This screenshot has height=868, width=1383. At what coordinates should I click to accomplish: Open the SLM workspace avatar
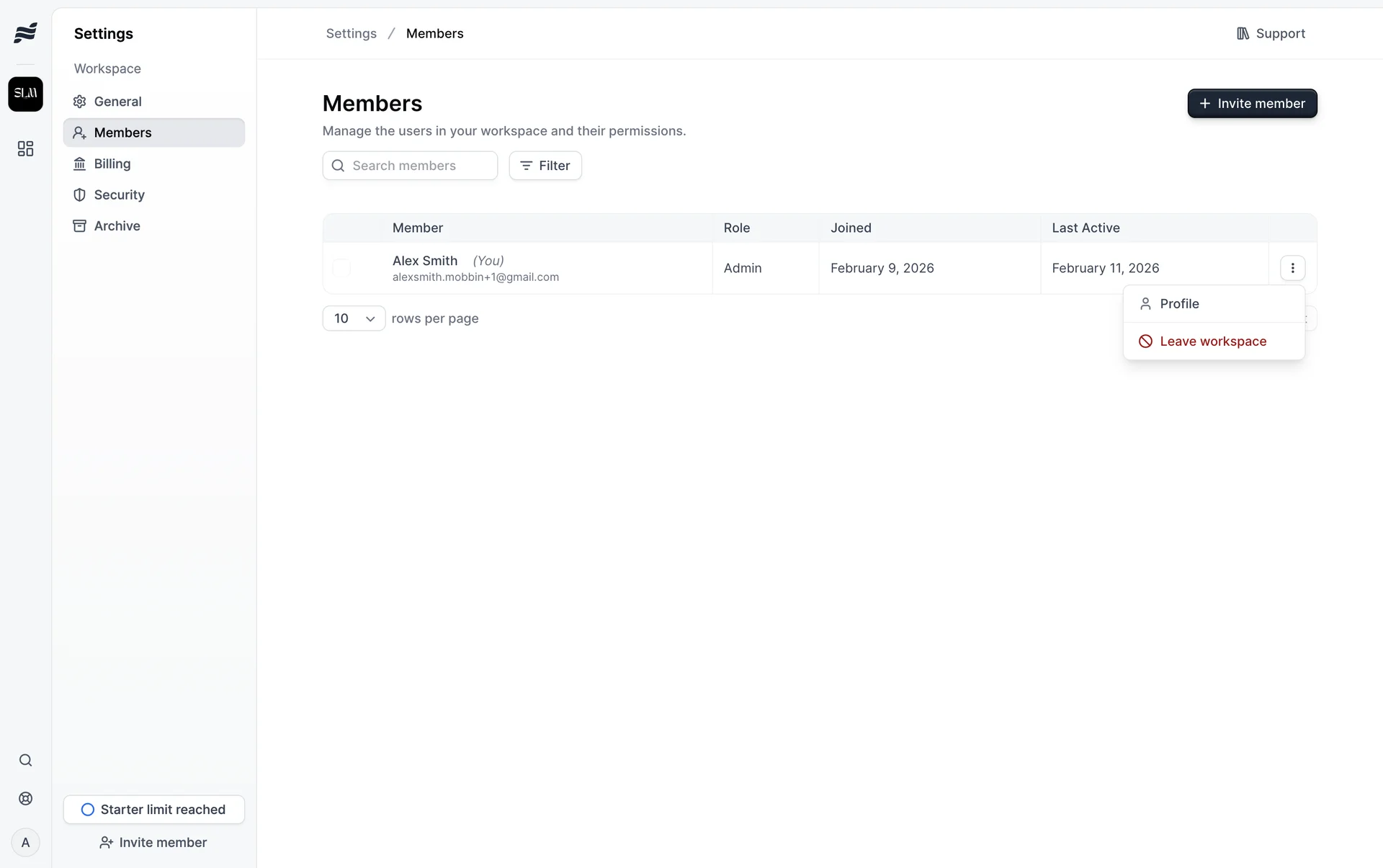(x=25, y=94)
